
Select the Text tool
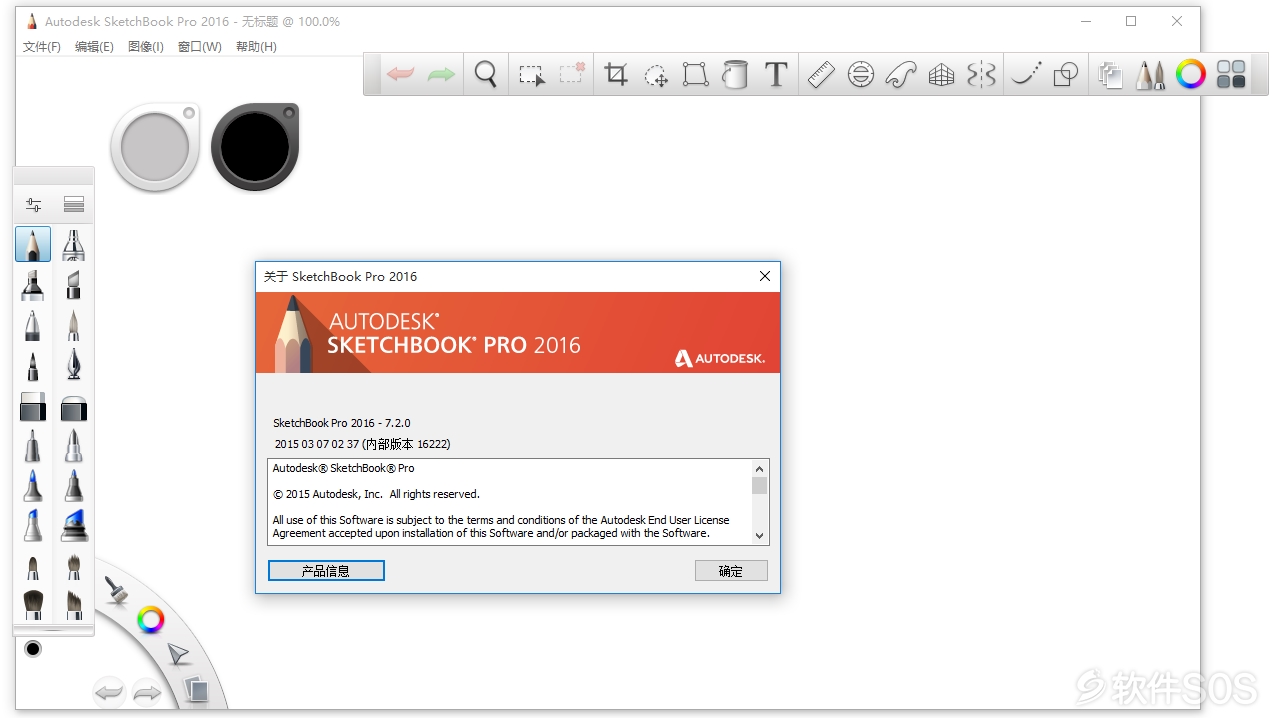pyautogui.click(x=776, y=75)
